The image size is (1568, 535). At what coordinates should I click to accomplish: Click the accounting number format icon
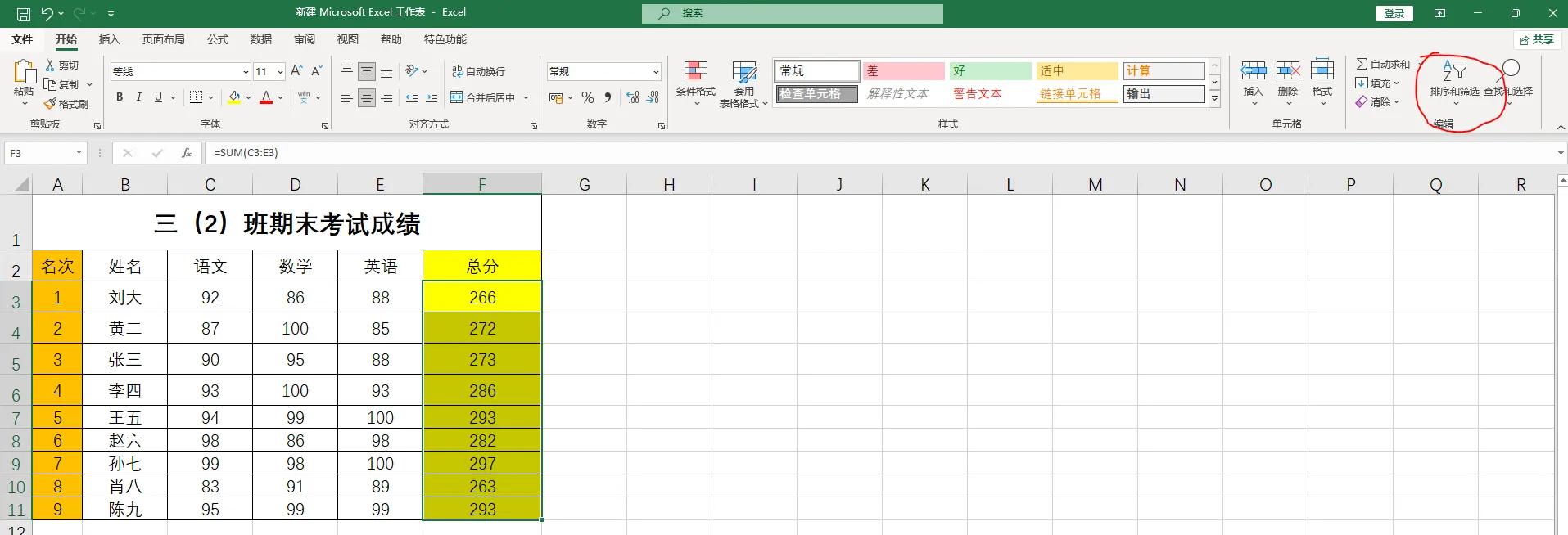point(556,97)
